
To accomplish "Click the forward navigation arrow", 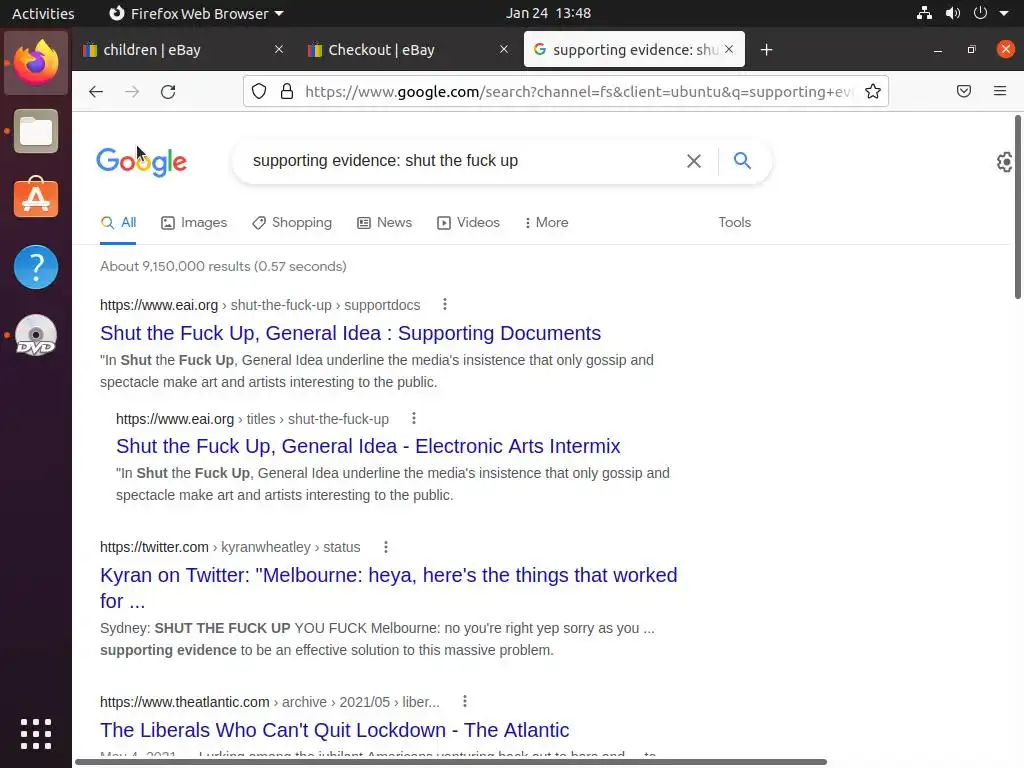I will [132, 91].
